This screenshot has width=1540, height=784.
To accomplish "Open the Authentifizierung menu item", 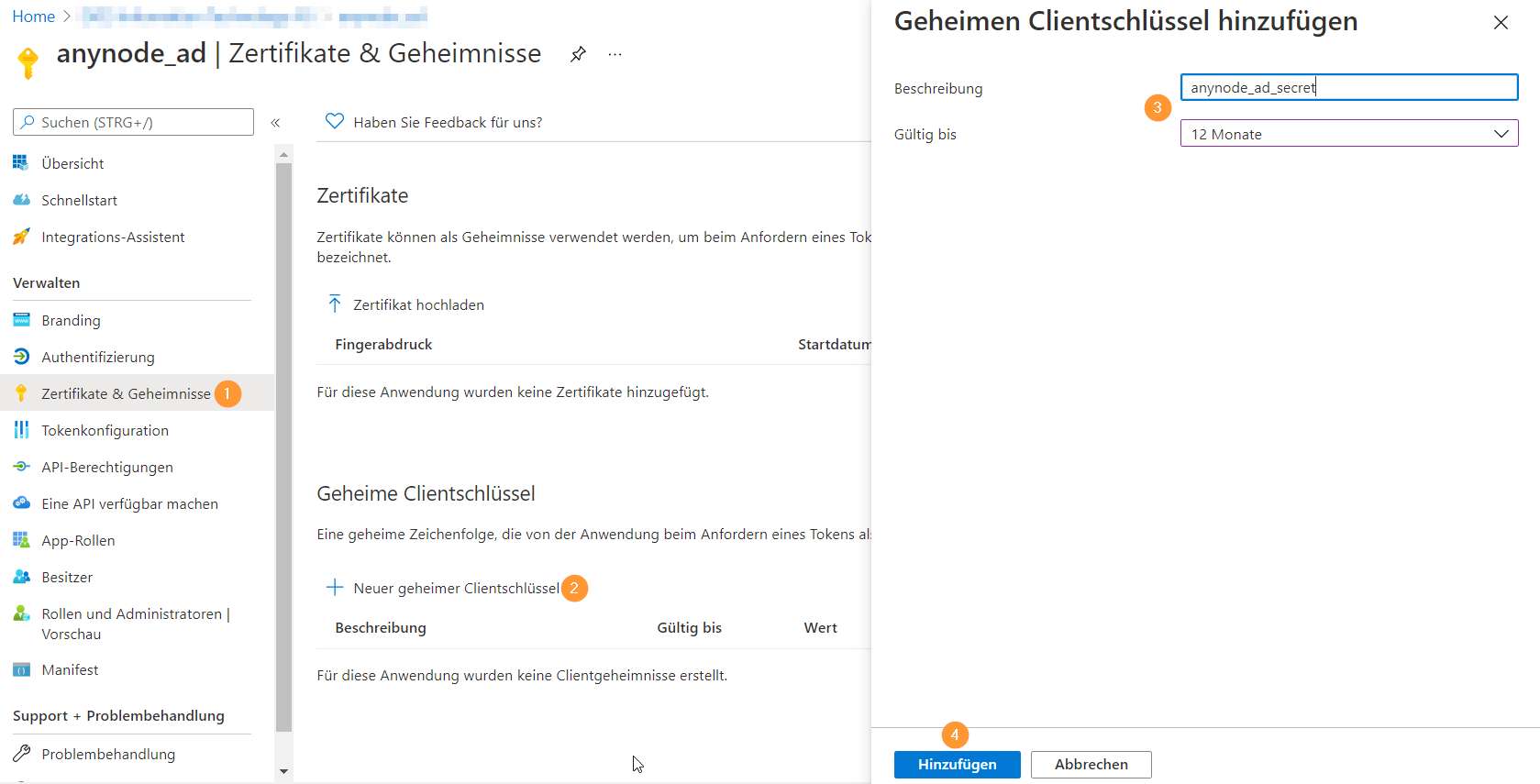I will (x=98, y=357).
